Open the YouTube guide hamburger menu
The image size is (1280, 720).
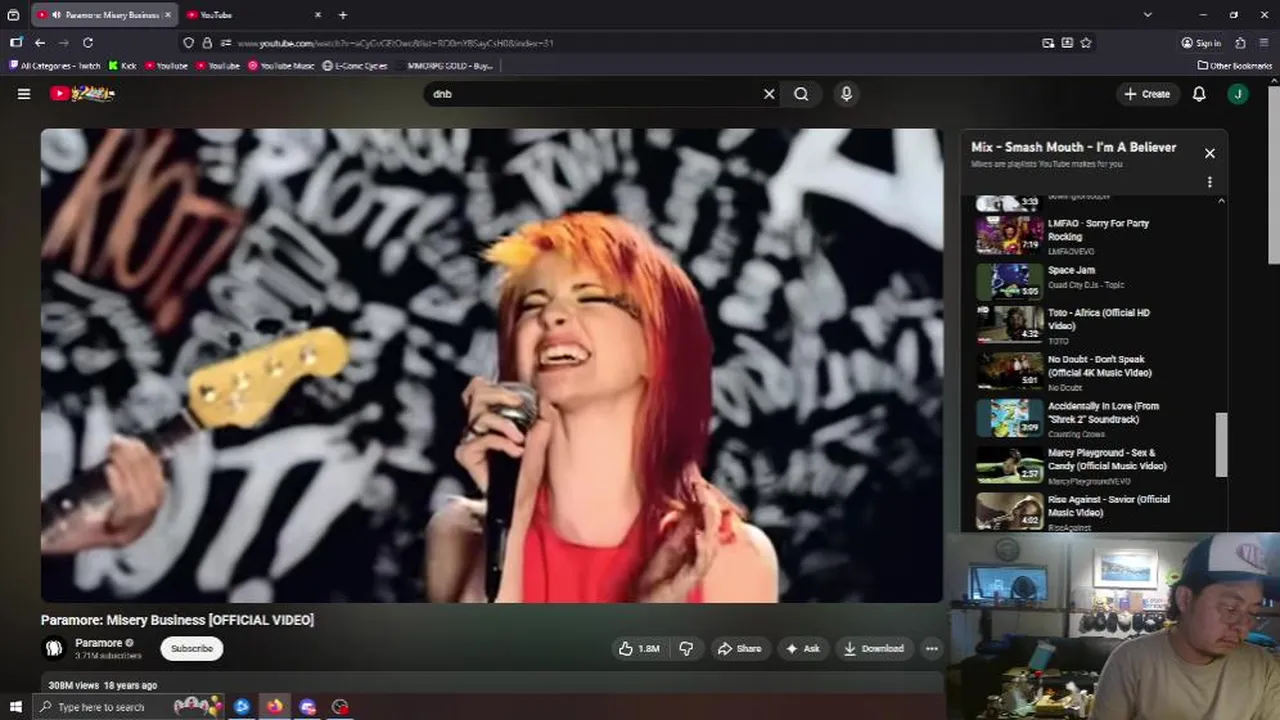click(x=24, y=94)
